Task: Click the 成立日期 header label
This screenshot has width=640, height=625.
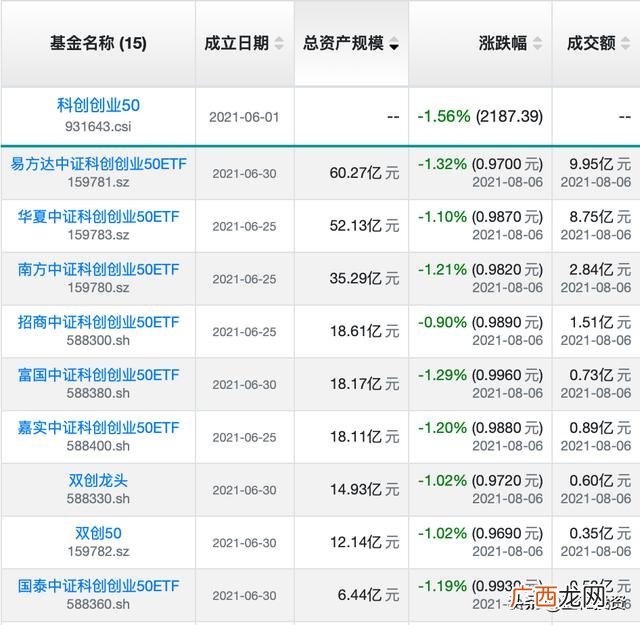Action: (x=237, y=43)
